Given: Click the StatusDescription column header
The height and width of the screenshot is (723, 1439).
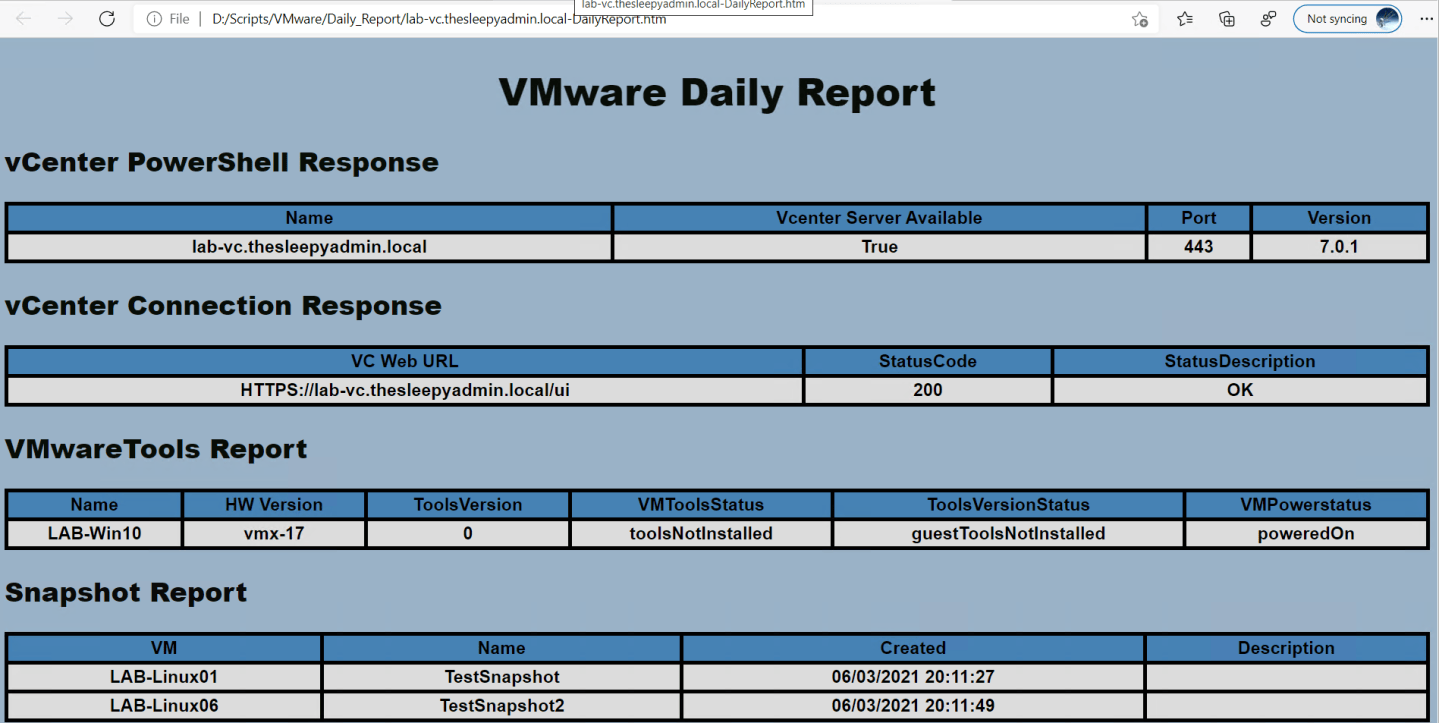Looking at the screenshot, I should tap(1240, 361).
